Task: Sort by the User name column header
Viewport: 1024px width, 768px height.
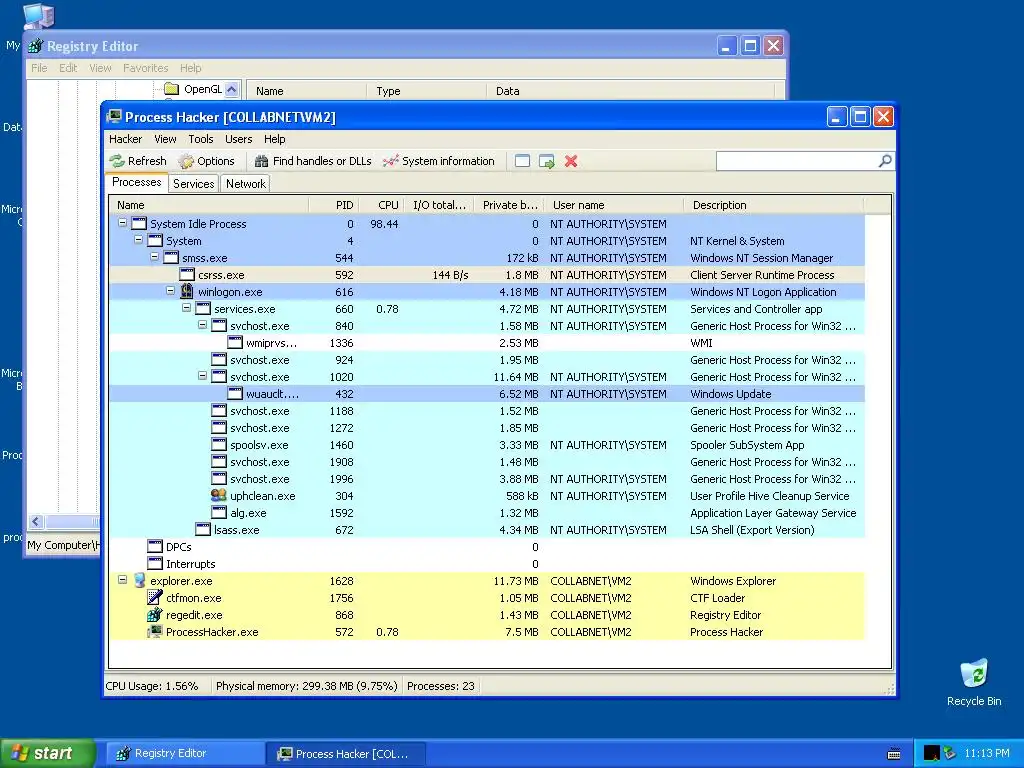Action: (613, 205)
